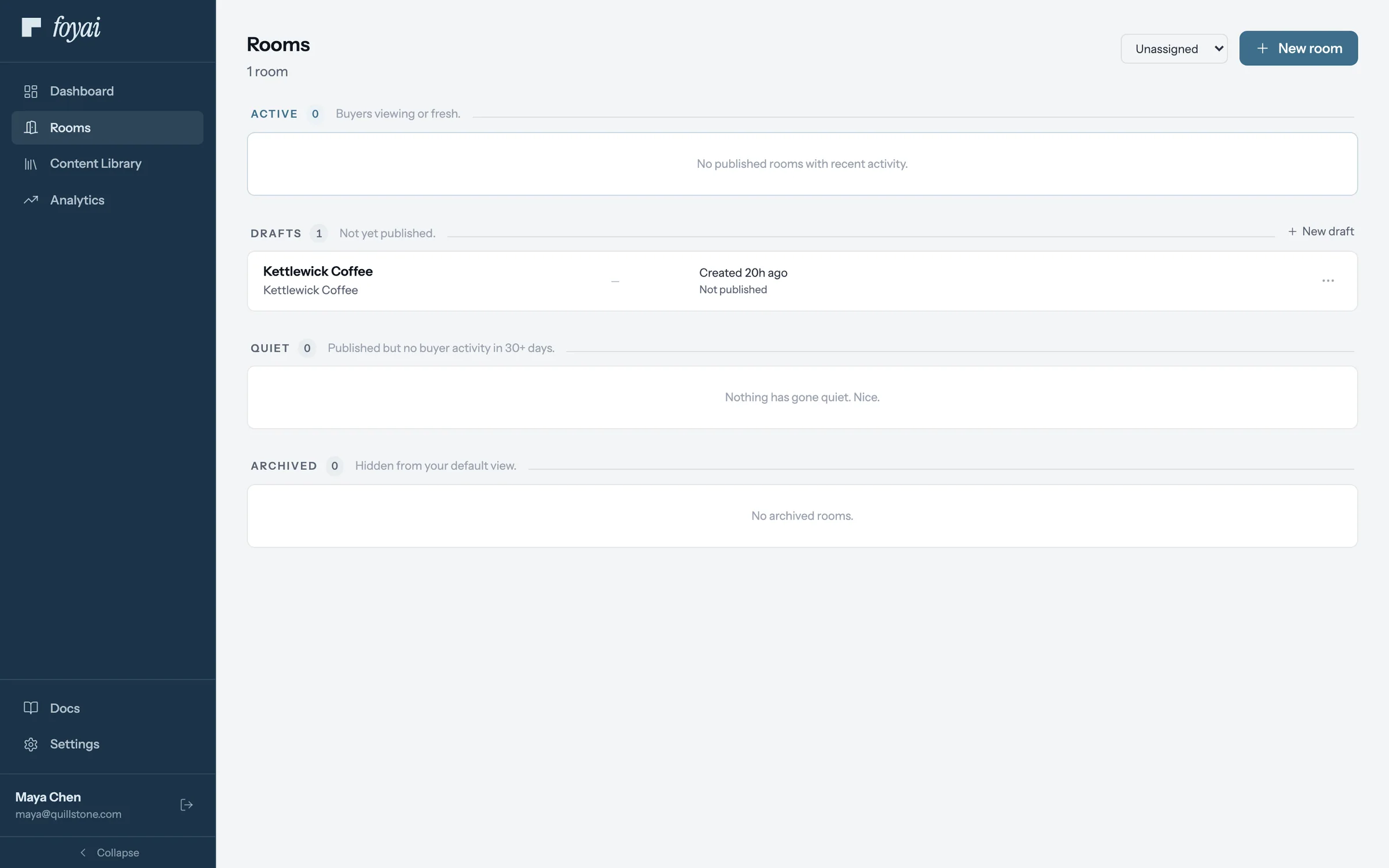Screen dimensions: 1389x868
Task: Click 'Nothing has gone quiet. Nice.' message
Action: point(802,397)
